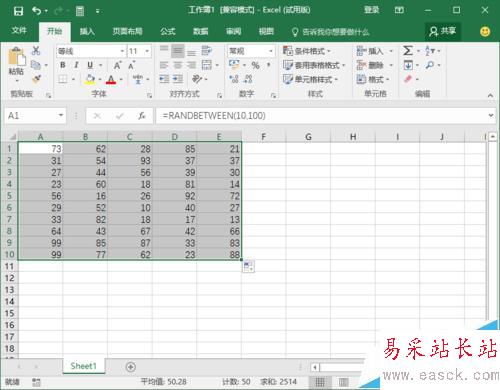The image size is (500, 390).
Task: Click the Orientation text angle icon
Action: [197, 79]
